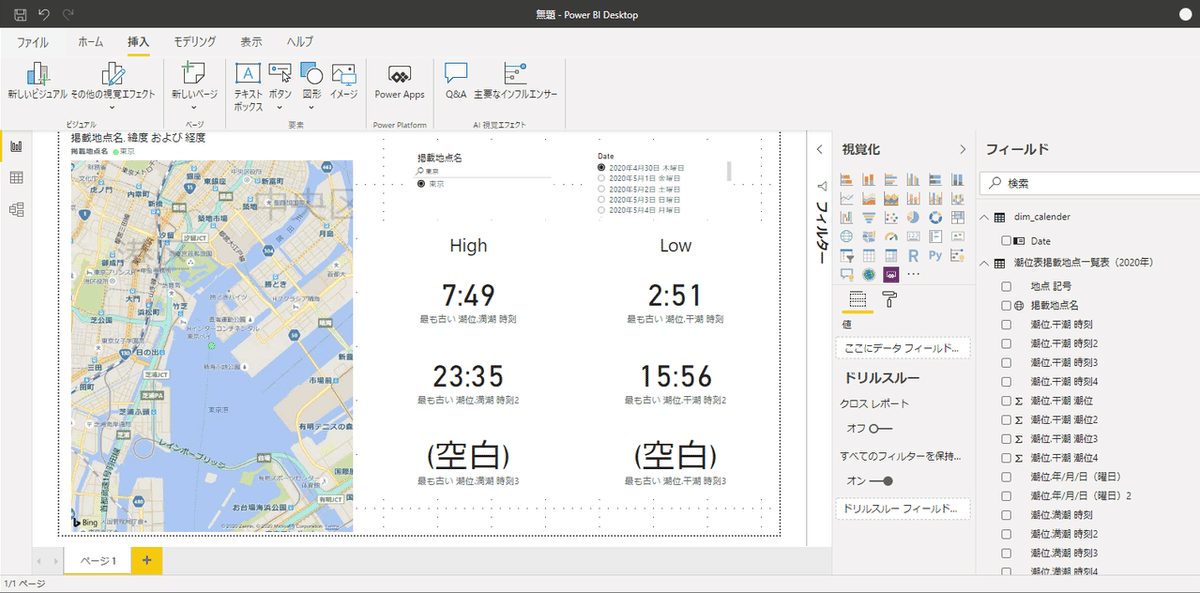Screen dimensions: 1200x593
Task: Select 東京 radio in 掲載地点名 slicer
Action: click(x=421, y=184)
